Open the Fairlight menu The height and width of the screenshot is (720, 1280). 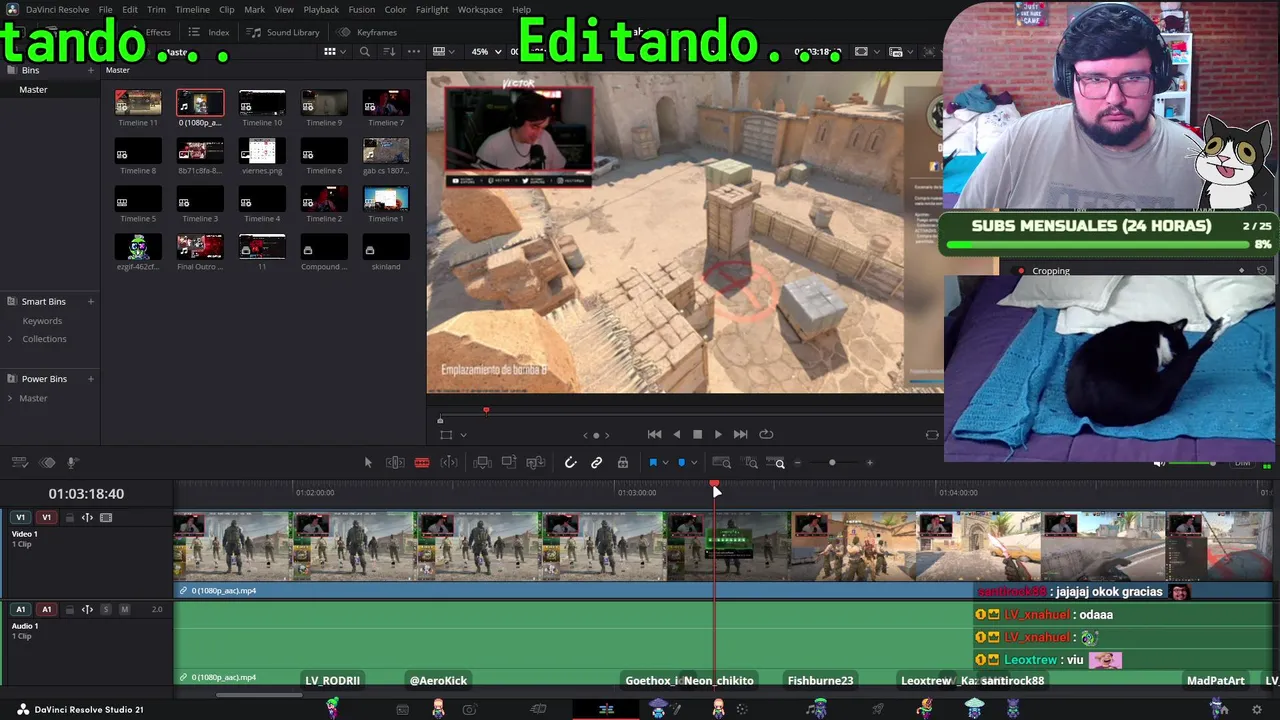tap(432, 9)
